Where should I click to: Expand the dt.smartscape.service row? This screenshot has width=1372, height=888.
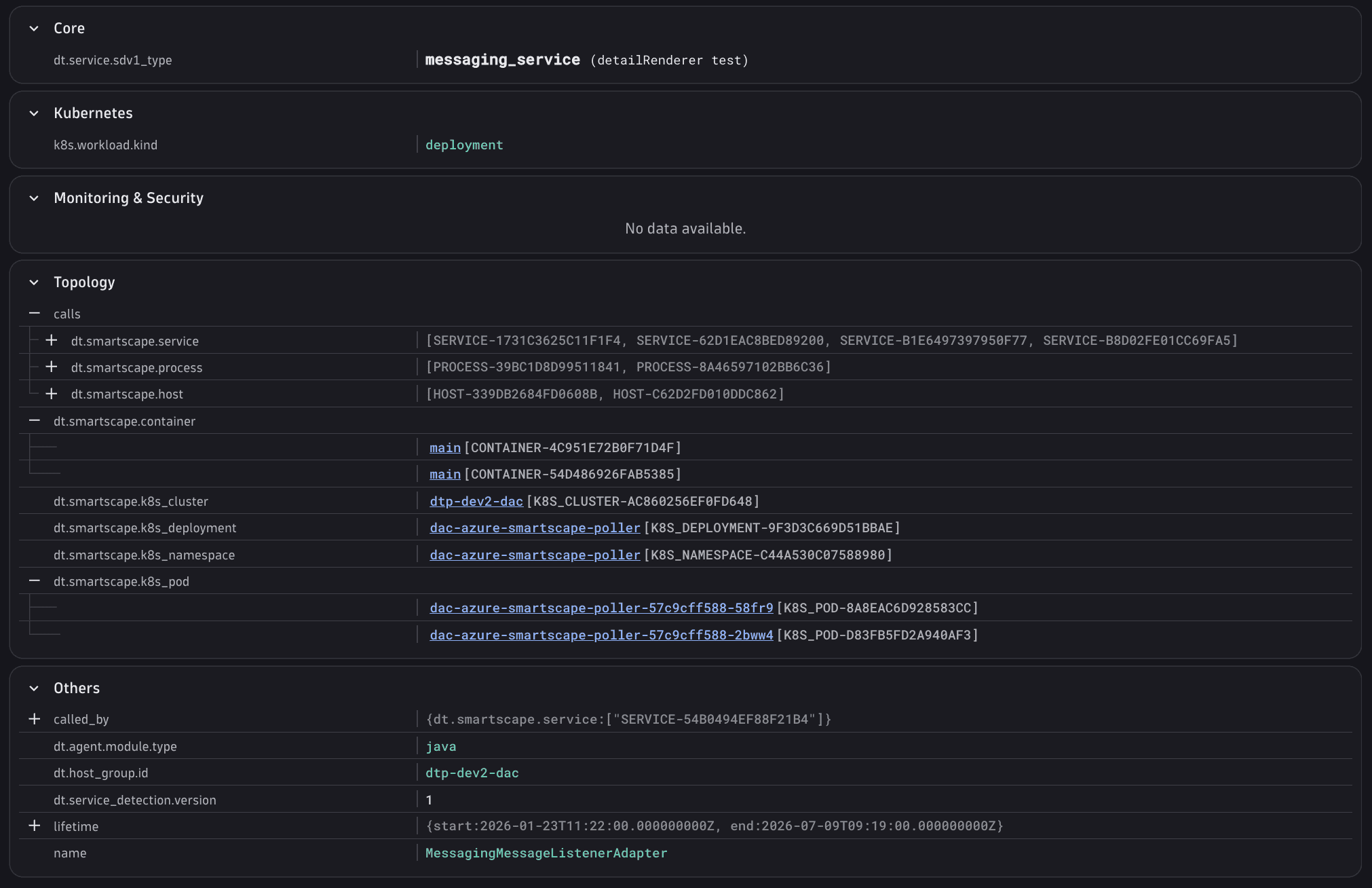(x=52, y=341)
